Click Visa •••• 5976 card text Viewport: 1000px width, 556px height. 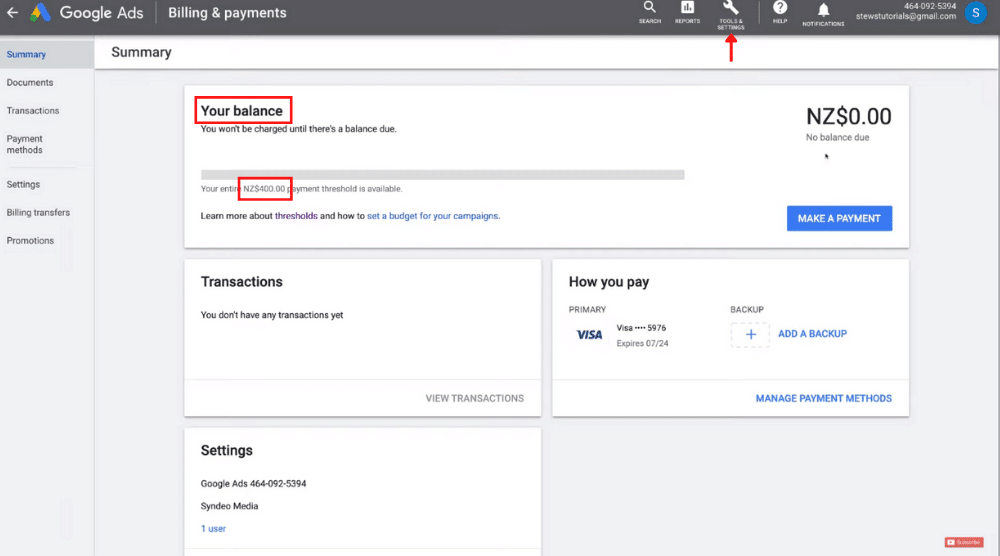click(x=641, y=328)
